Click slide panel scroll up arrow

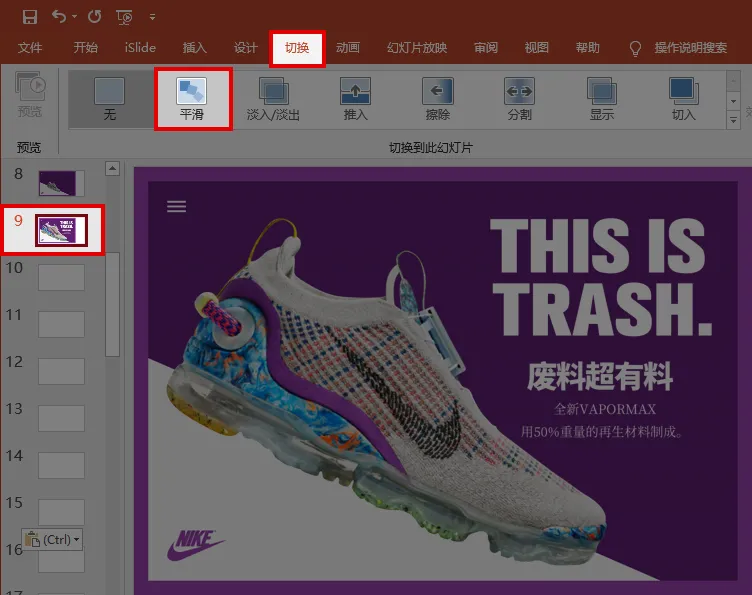click(113, 168)
